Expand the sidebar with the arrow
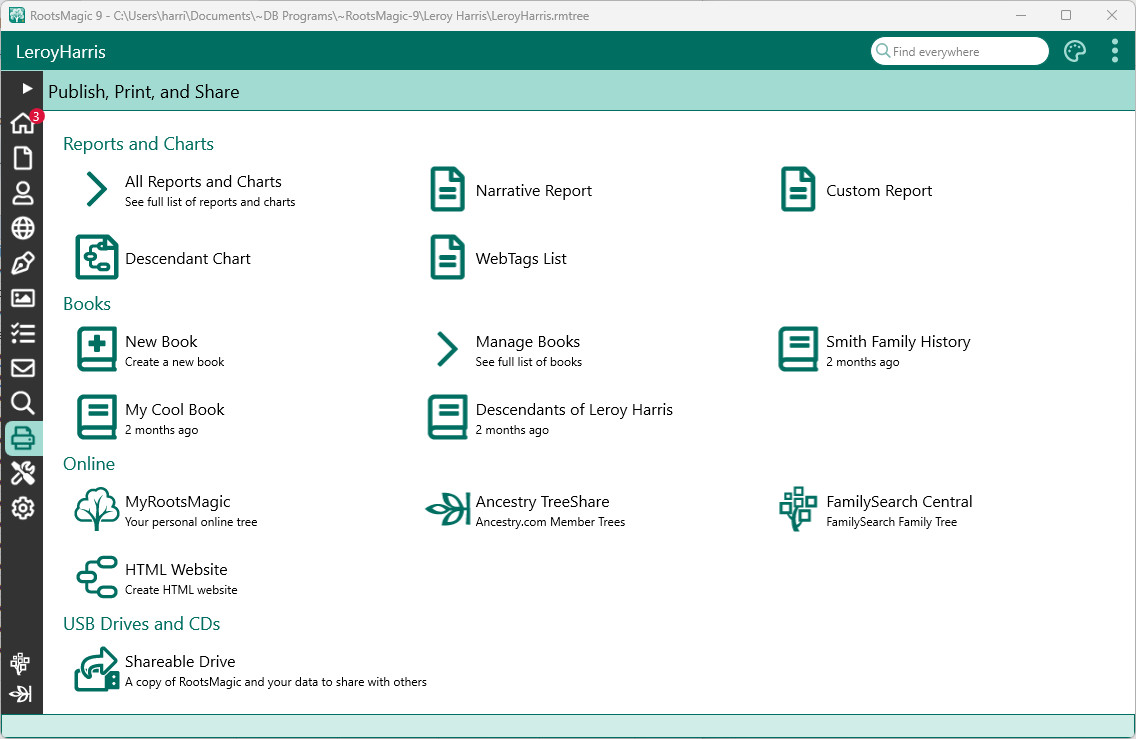1136x739 pixels. click(x=27, y=89)
